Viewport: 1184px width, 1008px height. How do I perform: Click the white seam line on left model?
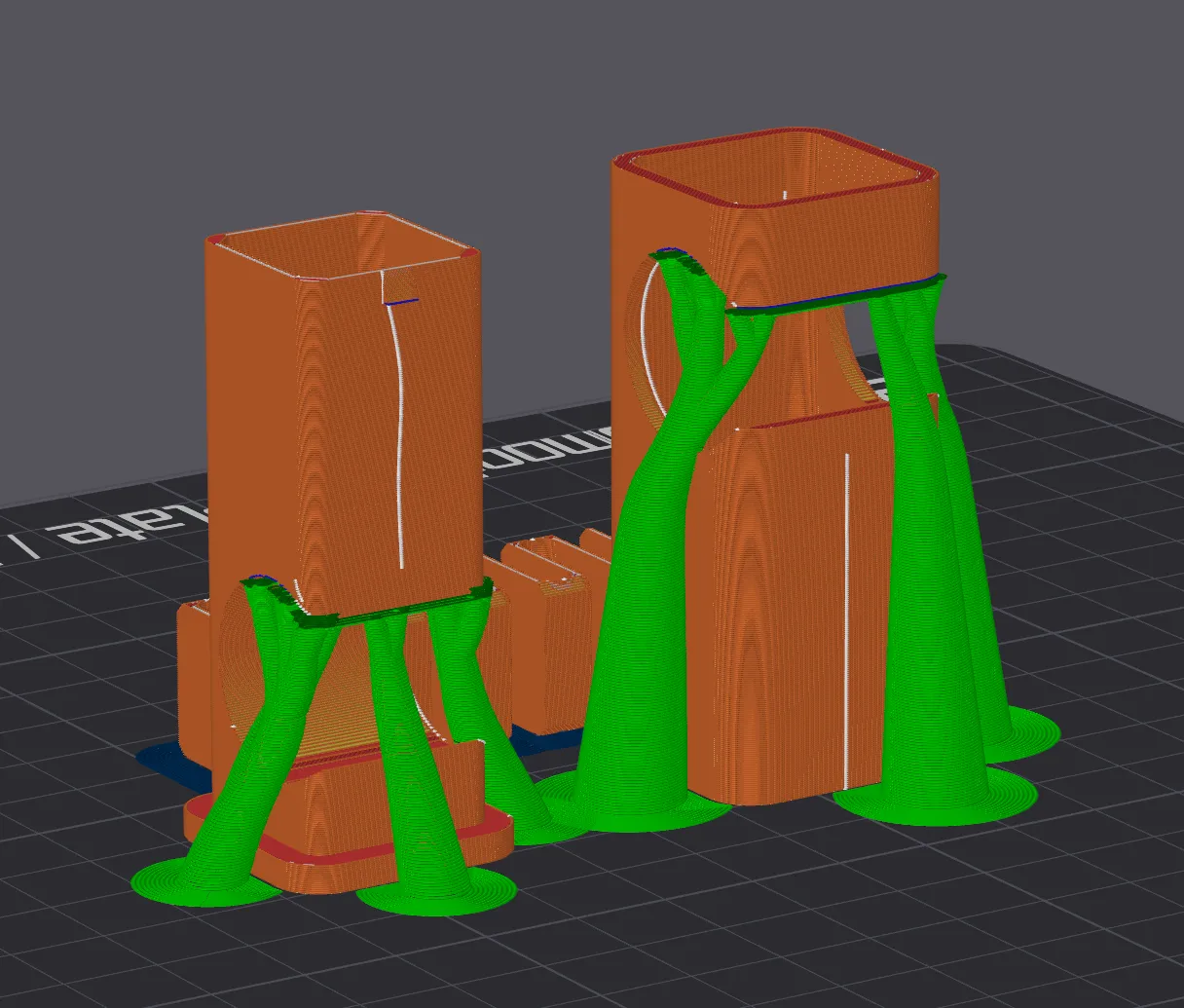click(400, 438)
